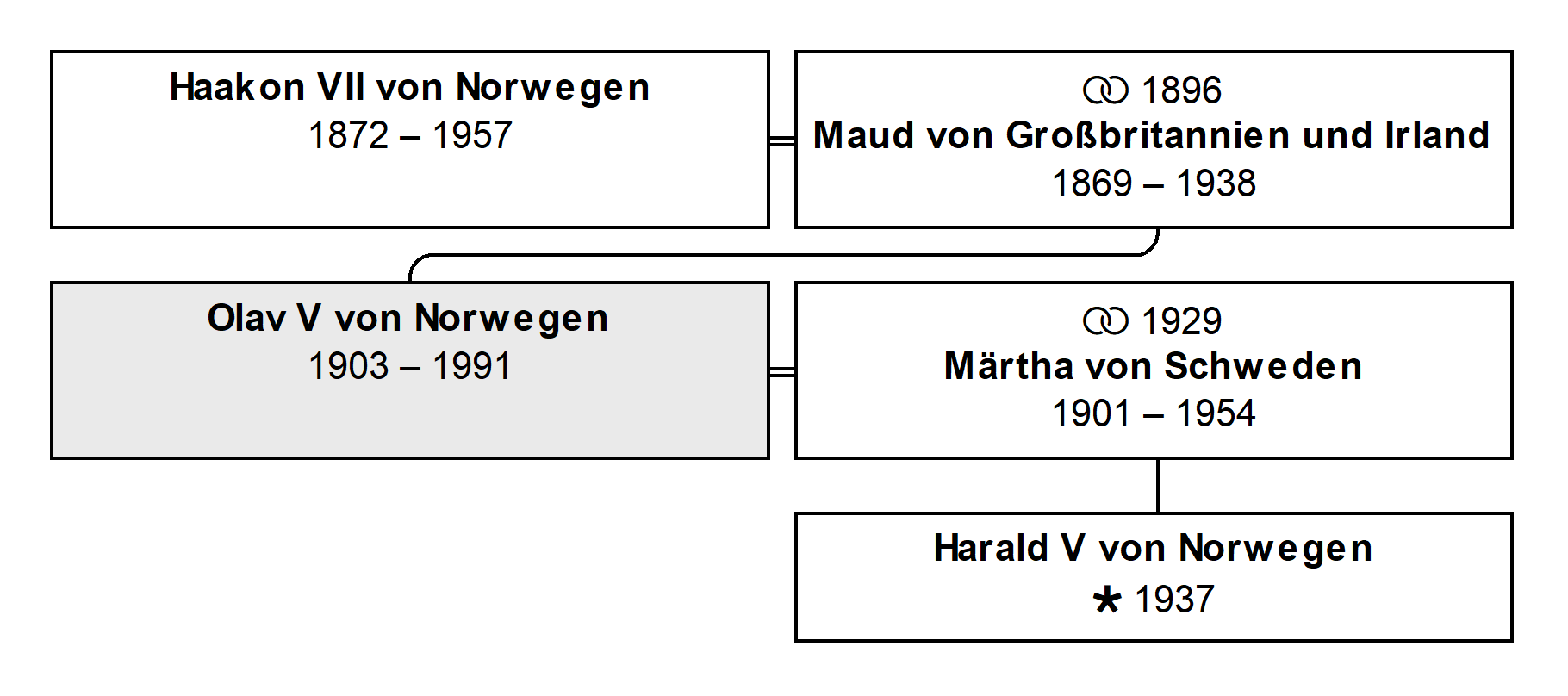The width and height of the screenshot is (1568, 696).
Task: Click the 1896 marriage year
Action: [x=1181, y=90]
